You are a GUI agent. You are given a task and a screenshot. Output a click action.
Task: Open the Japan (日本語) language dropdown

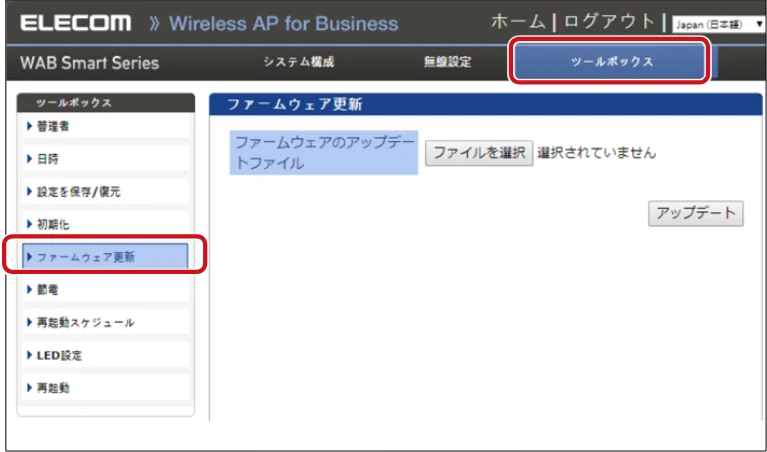click(719, 24)
